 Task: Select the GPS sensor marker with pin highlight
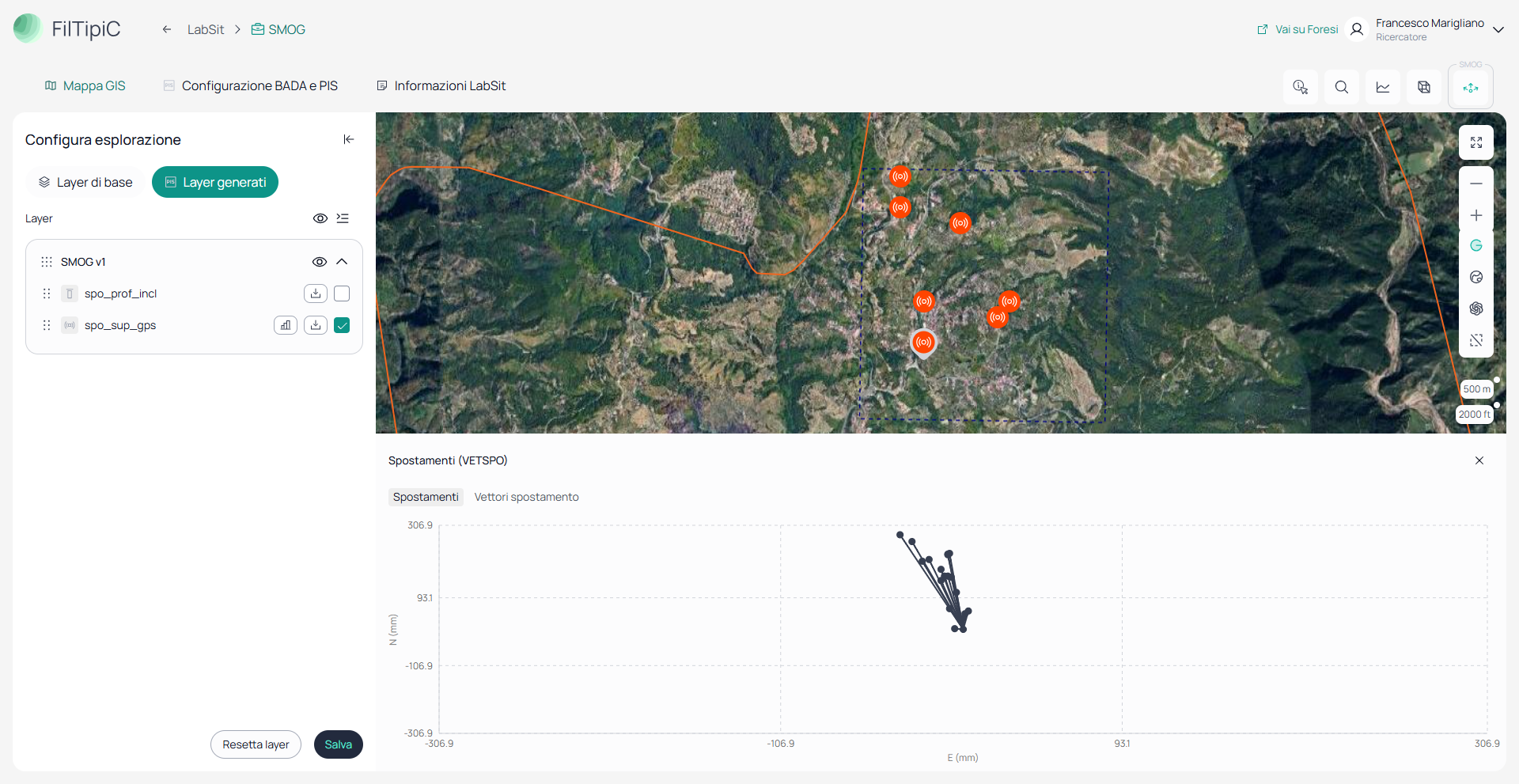(x=923, y=343)
